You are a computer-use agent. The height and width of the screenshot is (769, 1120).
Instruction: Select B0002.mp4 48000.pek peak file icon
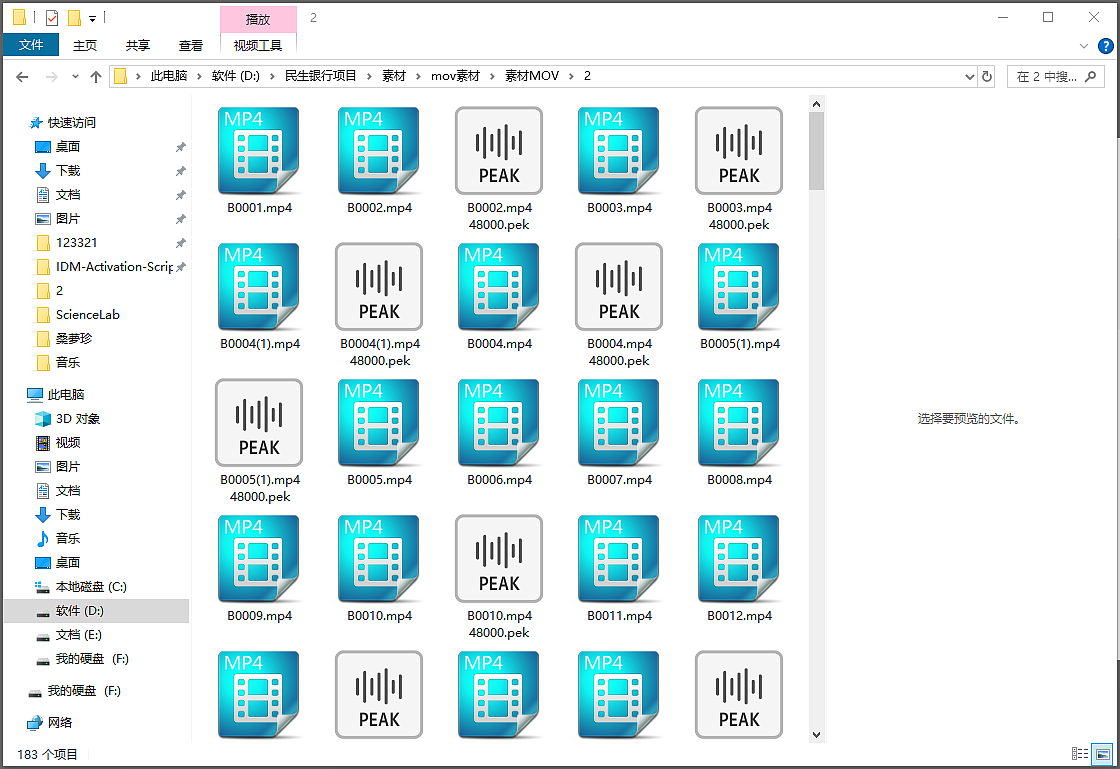pos(499,151)
